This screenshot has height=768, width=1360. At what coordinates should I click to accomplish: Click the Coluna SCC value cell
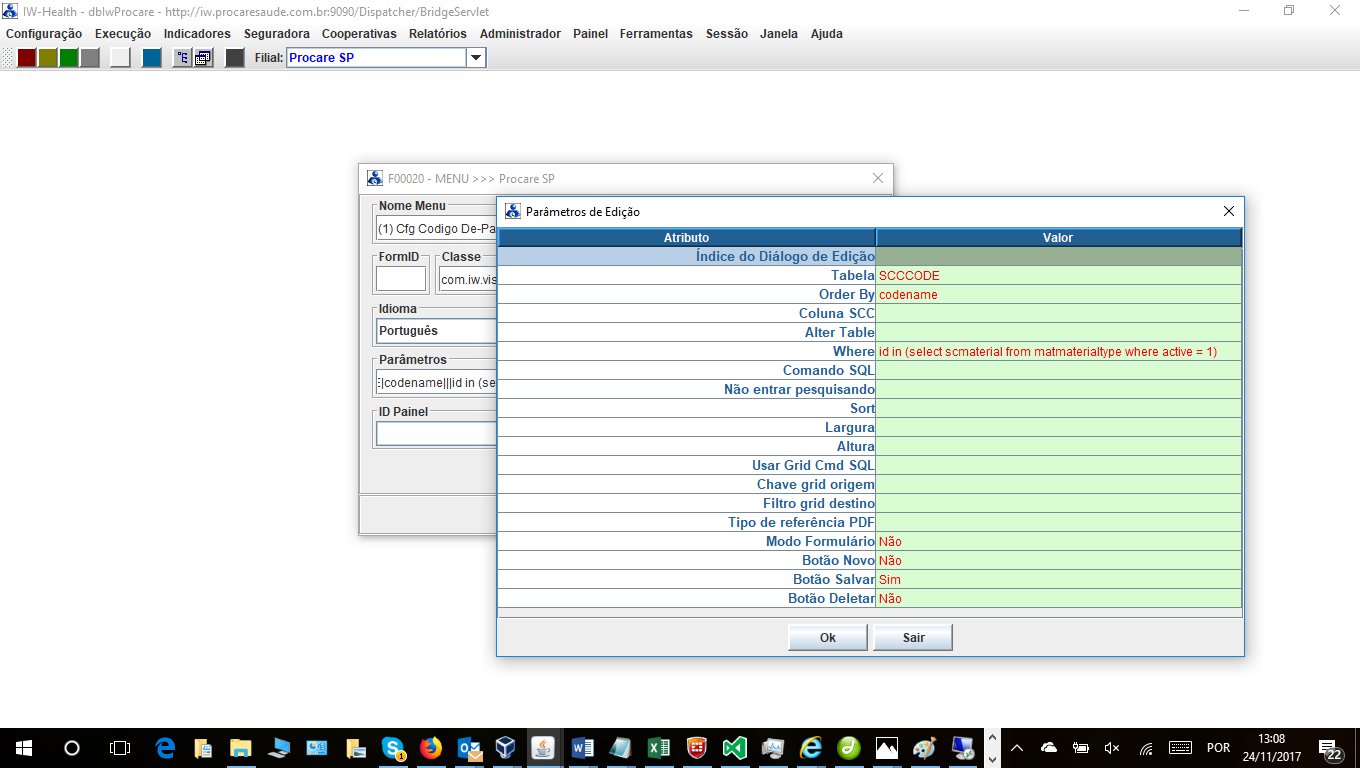click(x=1059, y=313)
